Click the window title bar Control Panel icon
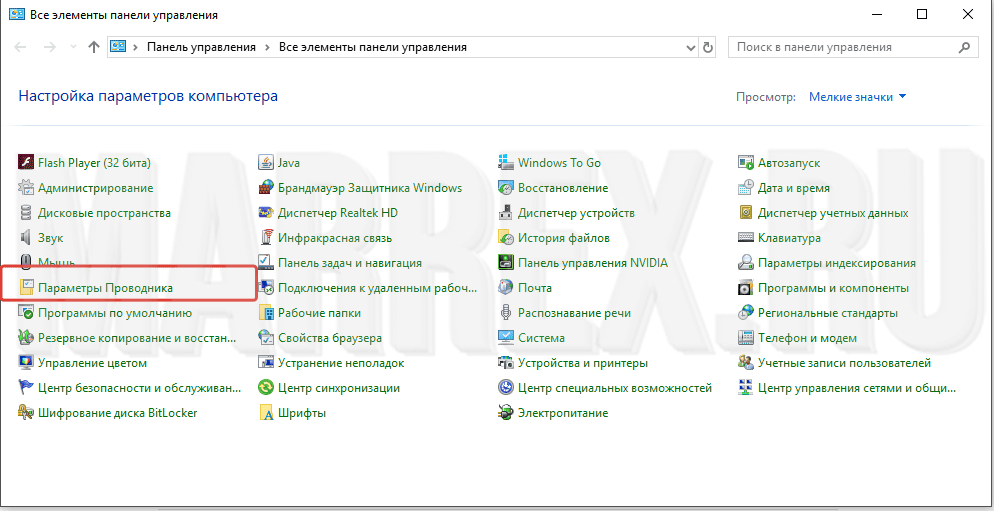The height and width of the screenshot is (511, 994). (x=16, y=15)
